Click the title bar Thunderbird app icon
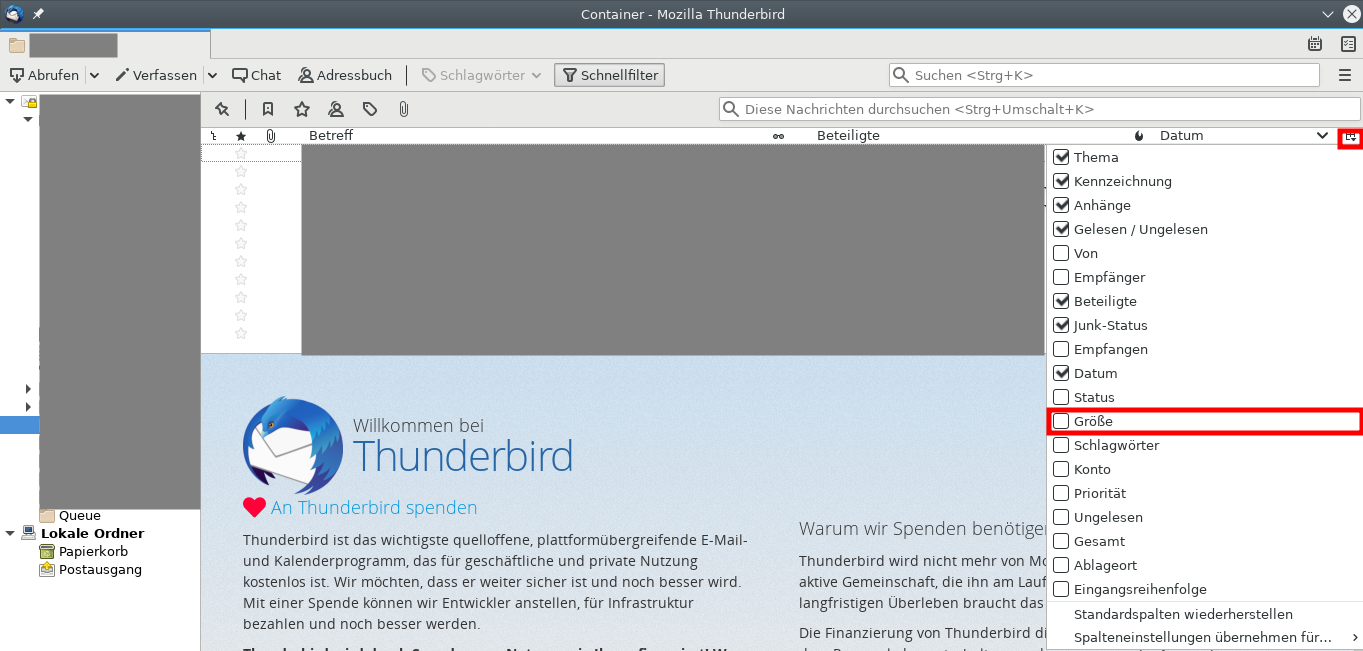 14,14
